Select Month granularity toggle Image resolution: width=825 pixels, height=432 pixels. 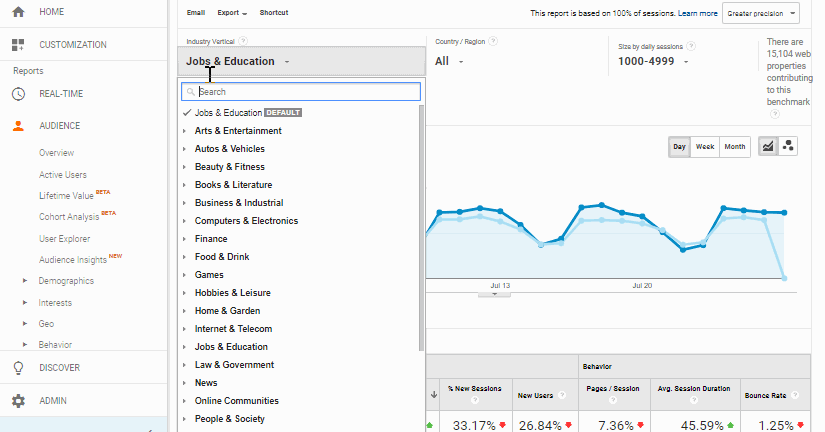click(x=735, y=147)
